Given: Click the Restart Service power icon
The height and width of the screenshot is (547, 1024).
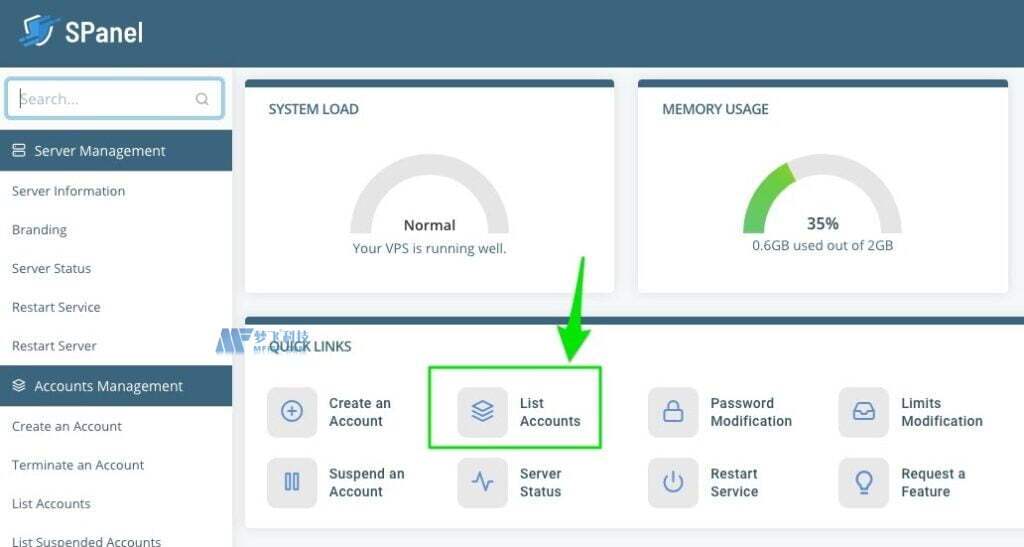Looking at the screenshot, I should pos(673,482).
